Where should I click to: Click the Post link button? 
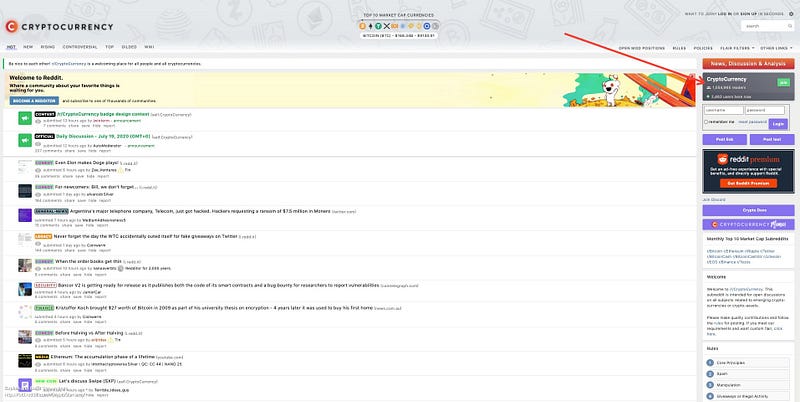point(724,139)
